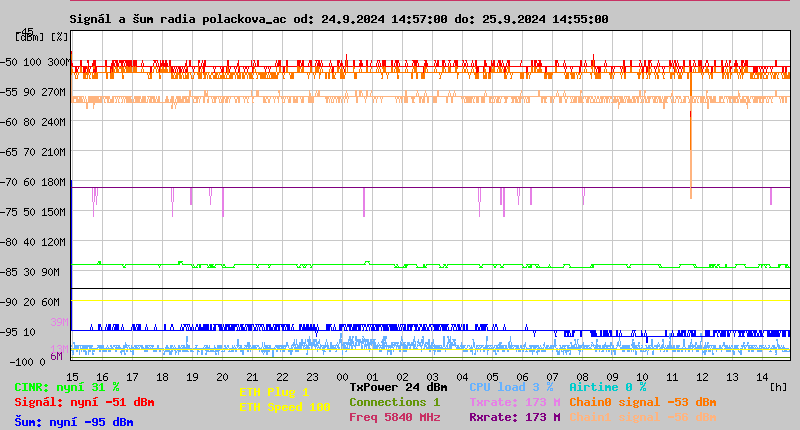Click the 'TxPower 24 dBm' legend label
Viewport: 800px width, 430px height.
click(398, 387)
